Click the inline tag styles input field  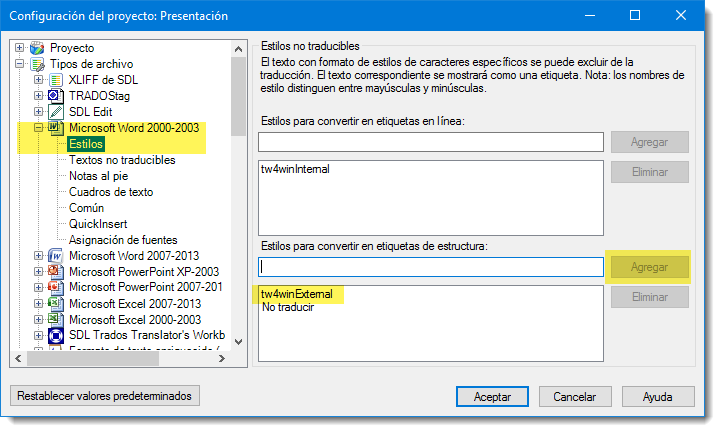click(431, 142)
